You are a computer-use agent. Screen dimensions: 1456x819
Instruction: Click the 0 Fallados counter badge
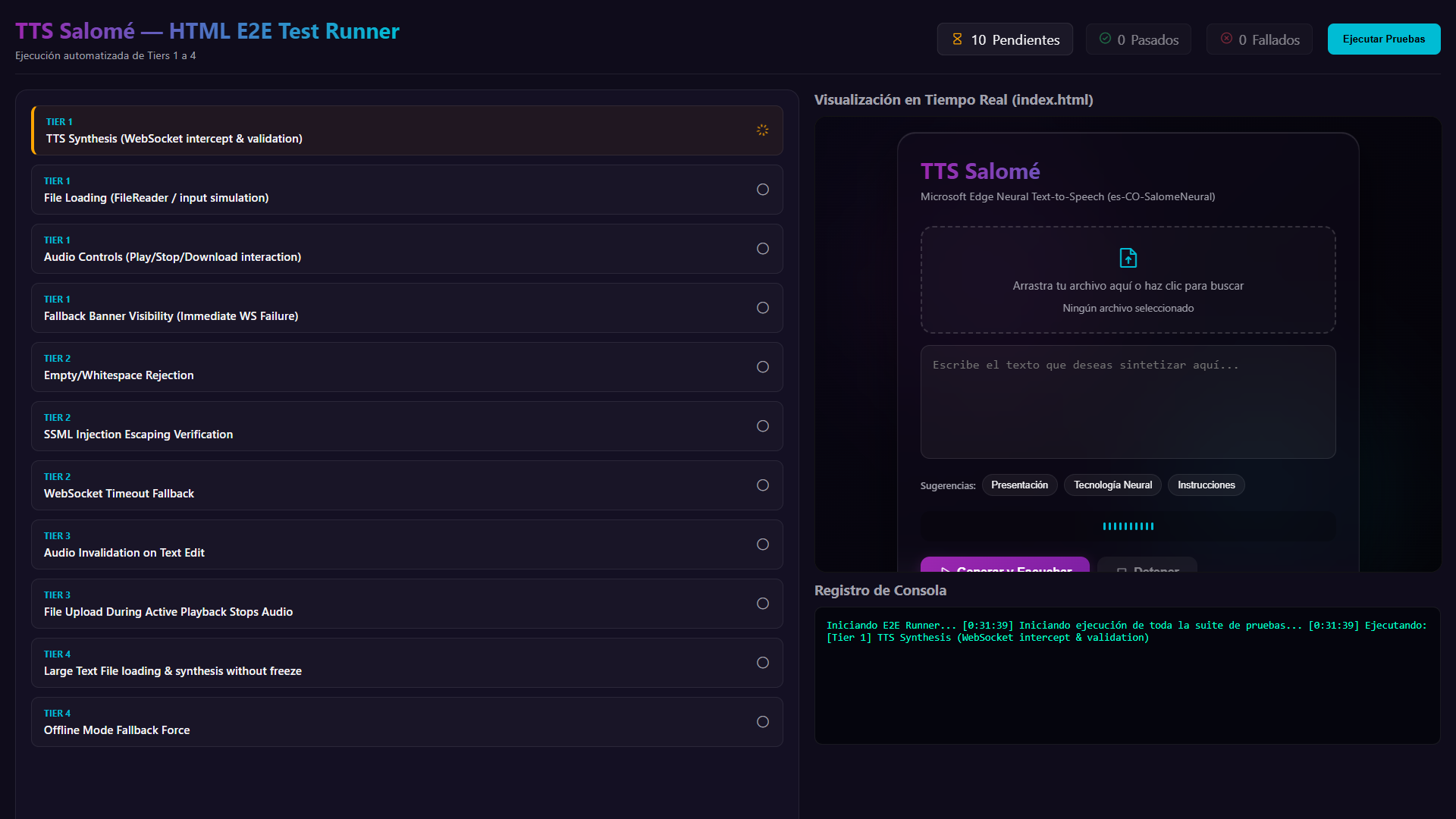pyautogui.click(x=1260, y=39)
